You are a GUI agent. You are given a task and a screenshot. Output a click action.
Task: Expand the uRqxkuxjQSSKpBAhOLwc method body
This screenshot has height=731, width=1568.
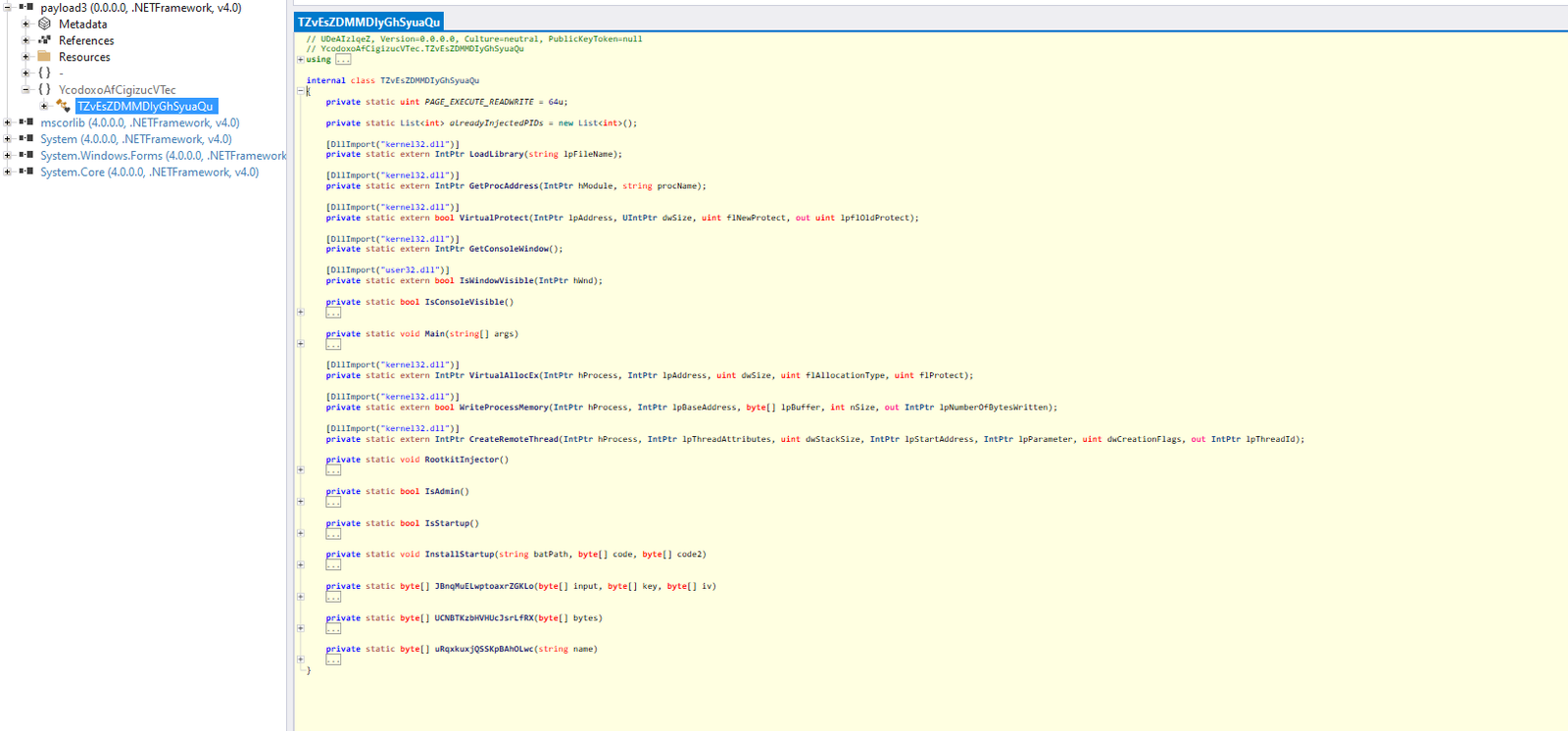[x=301, y=659]
